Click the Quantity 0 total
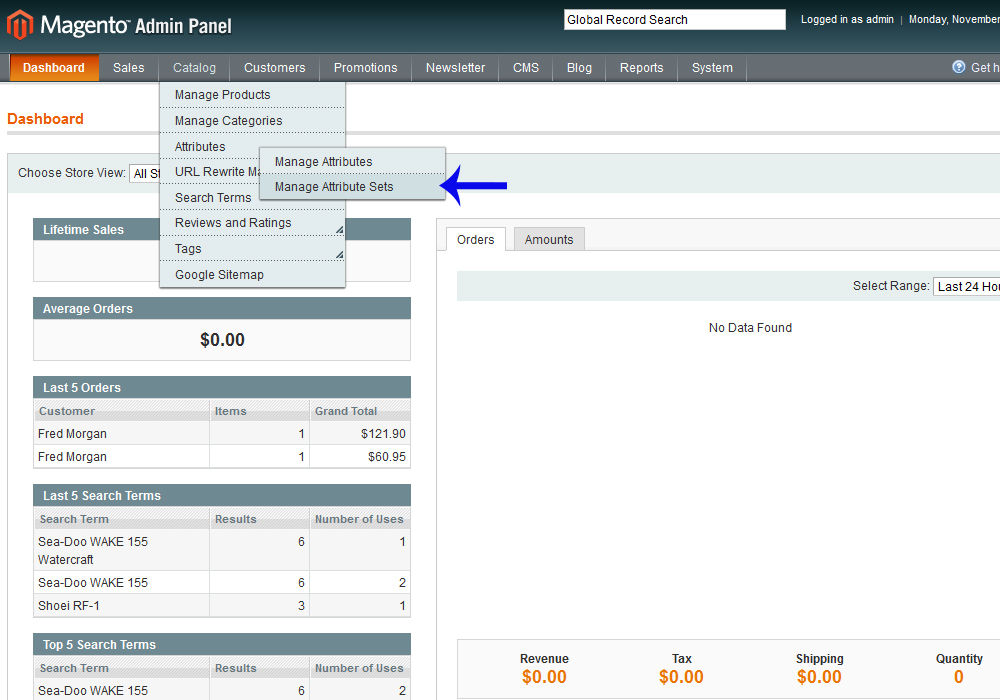The height and width of the screenshot is (700, 1000). tap(959, 676)
